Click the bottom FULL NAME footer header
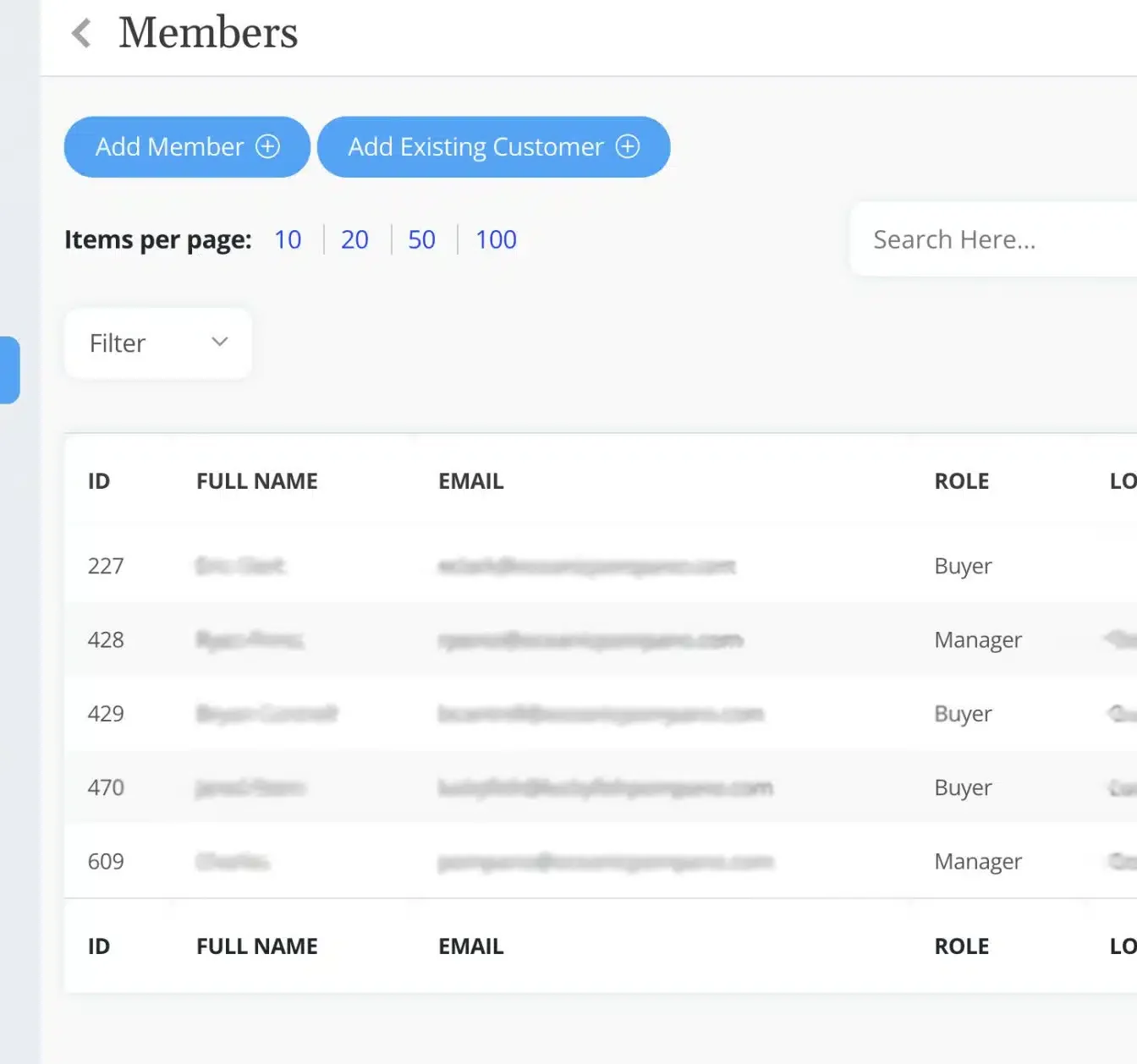Screen dimensions: 1137x1064 [257, 946]
